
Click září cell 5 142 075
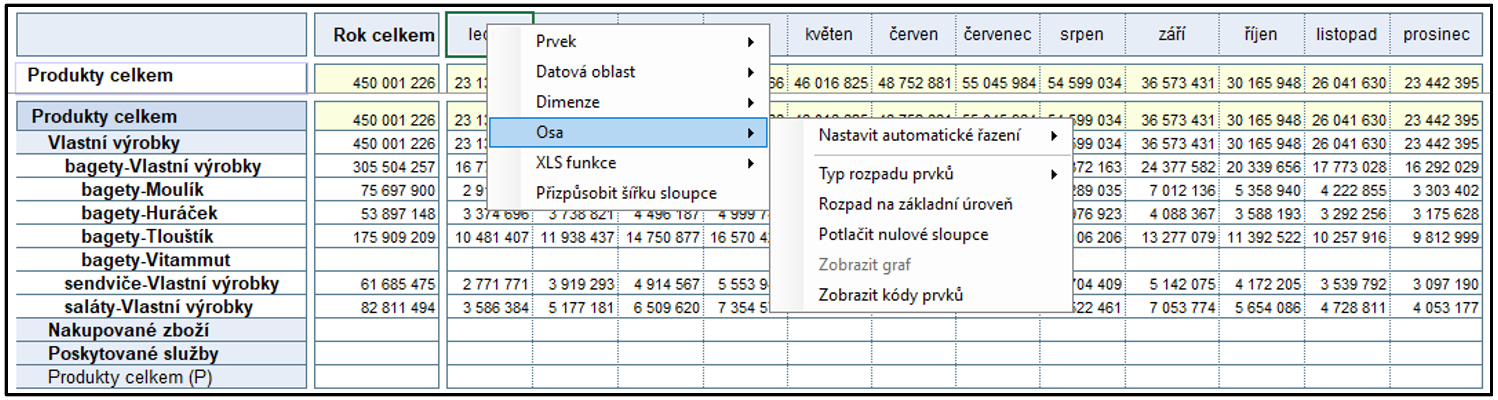[1172, 285]
